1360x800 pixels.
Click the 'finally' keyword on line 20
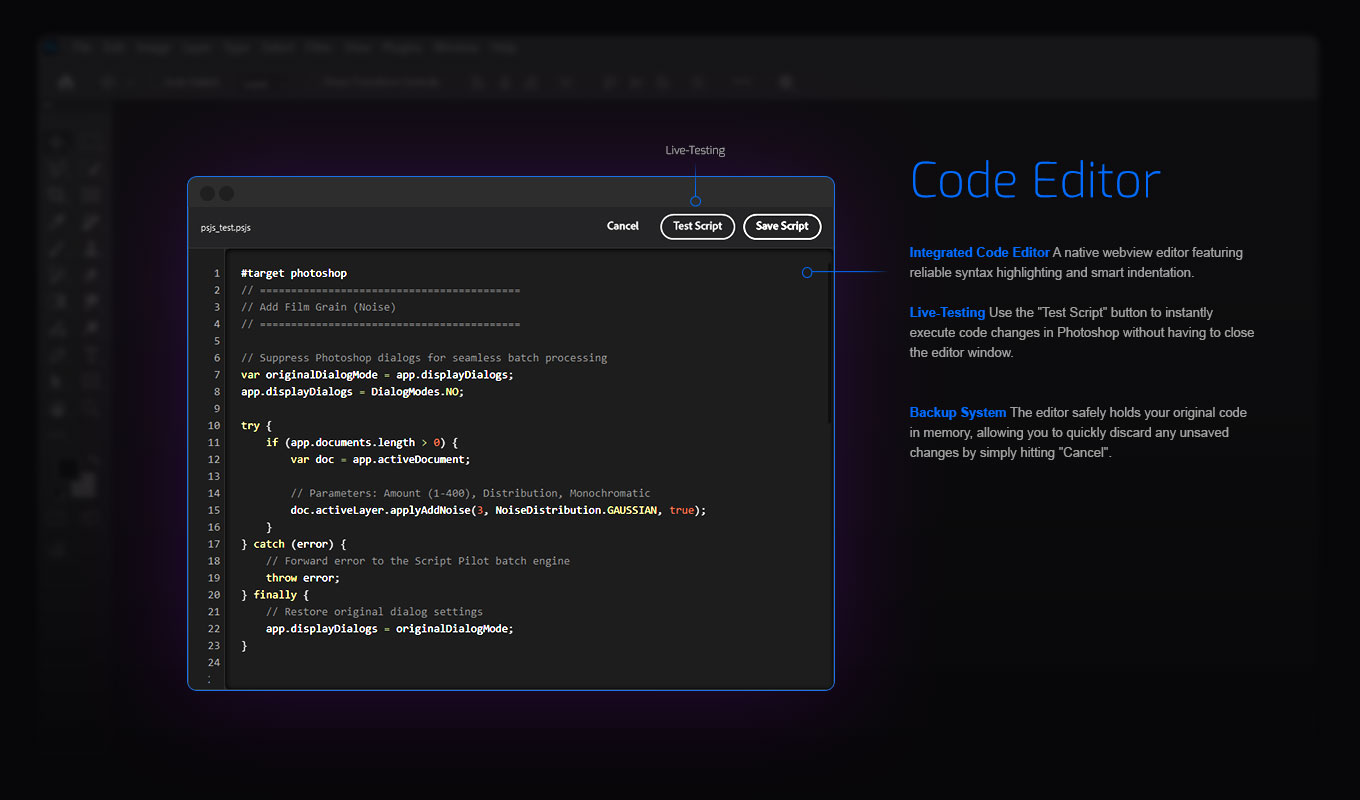tap(275, 595)
